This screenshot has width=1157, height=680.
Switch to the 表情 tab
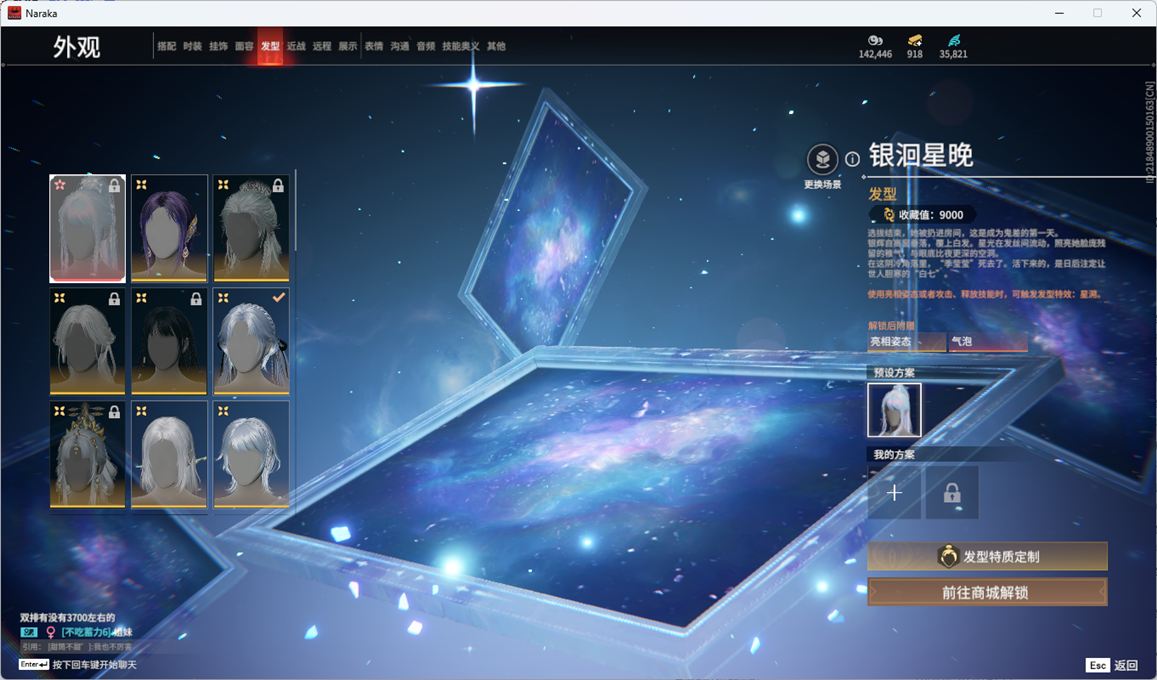(374, 46)
